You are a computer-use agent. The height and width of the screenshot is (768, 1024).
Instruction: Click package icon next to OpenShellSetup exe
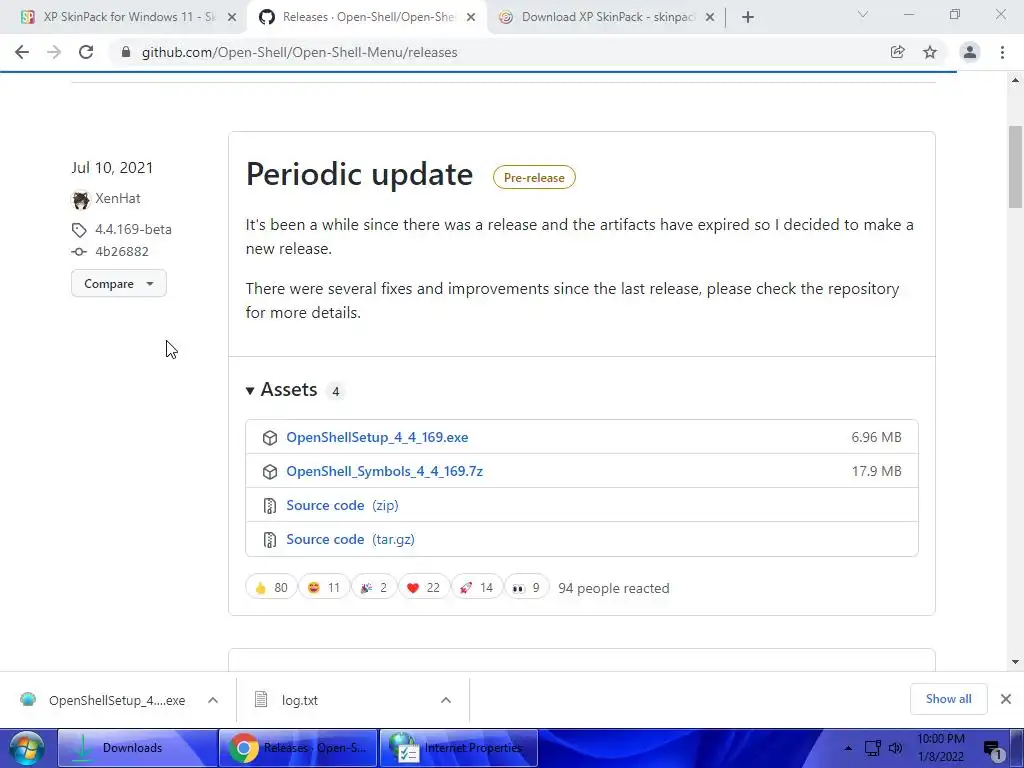(270, 438)
